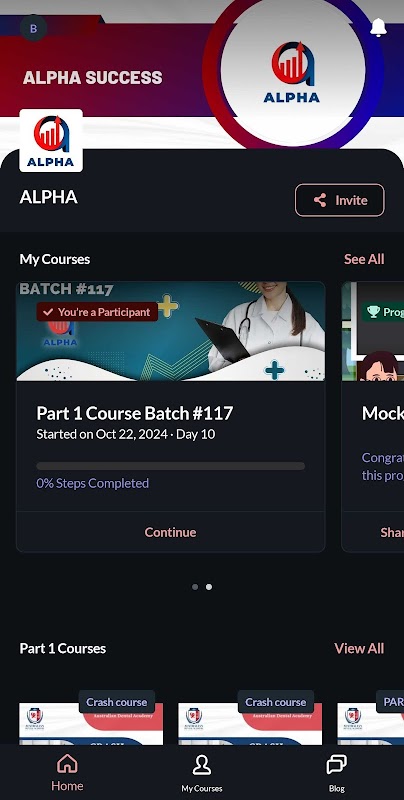404x800 pixels.
Task: Open My Courses person icon
Action: click(x=202, y=765)
